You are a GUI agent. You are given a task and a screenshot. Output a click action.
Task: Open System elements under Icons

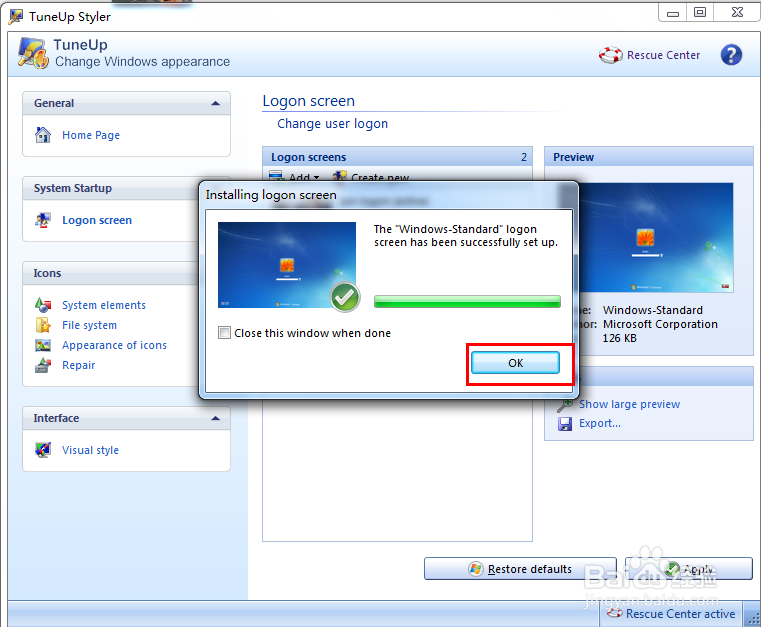104,305
